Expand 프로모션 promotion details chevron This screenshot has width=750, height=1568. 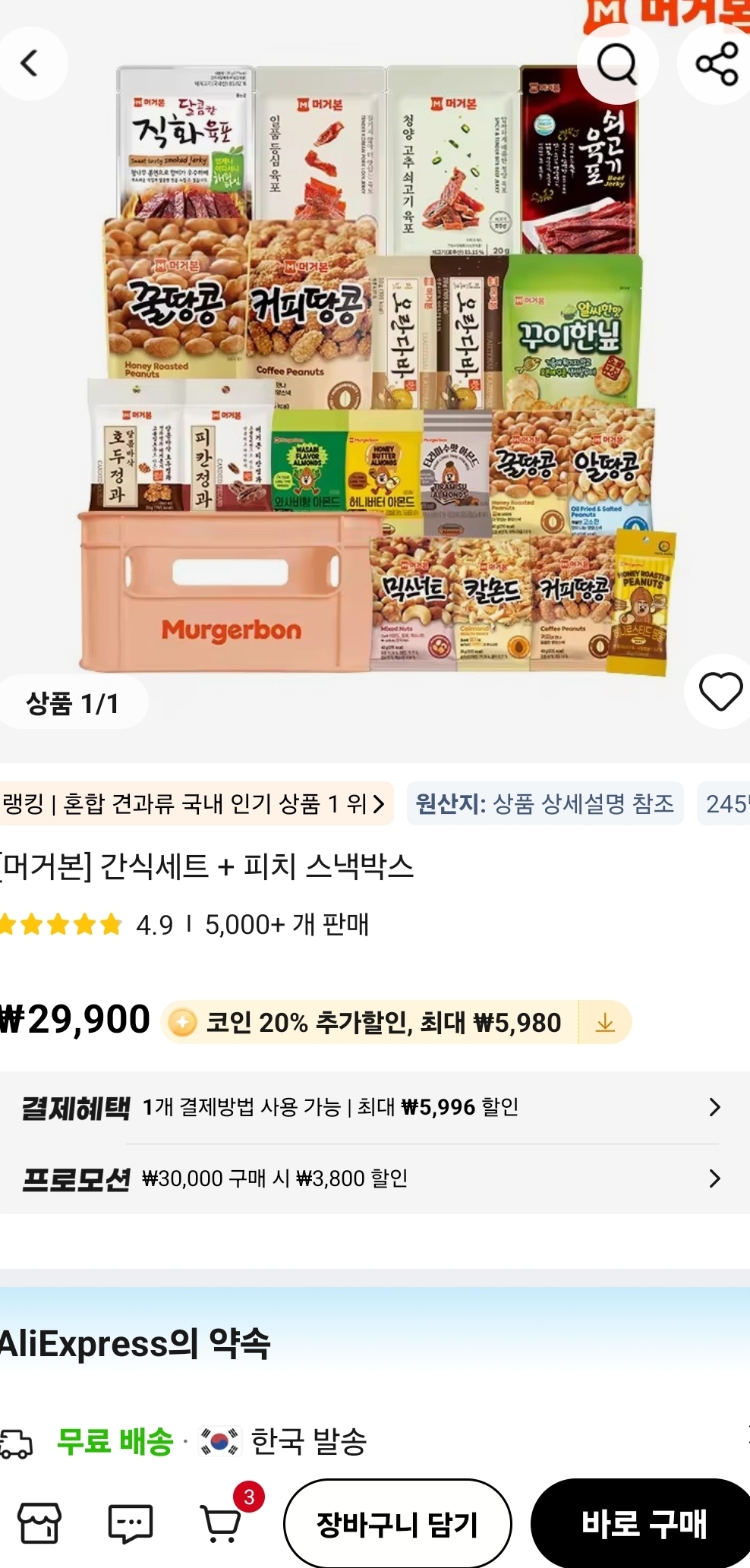coord(714,1178)
